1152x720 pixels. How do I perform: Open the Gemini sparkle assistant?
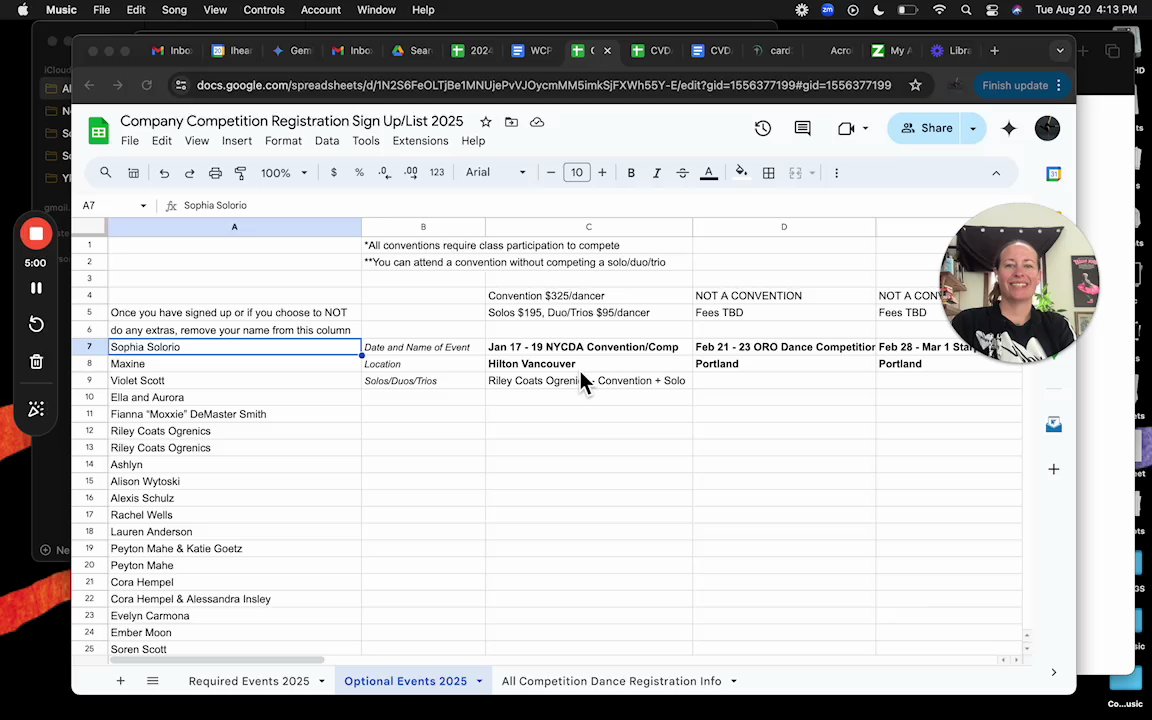[1009, 128]
